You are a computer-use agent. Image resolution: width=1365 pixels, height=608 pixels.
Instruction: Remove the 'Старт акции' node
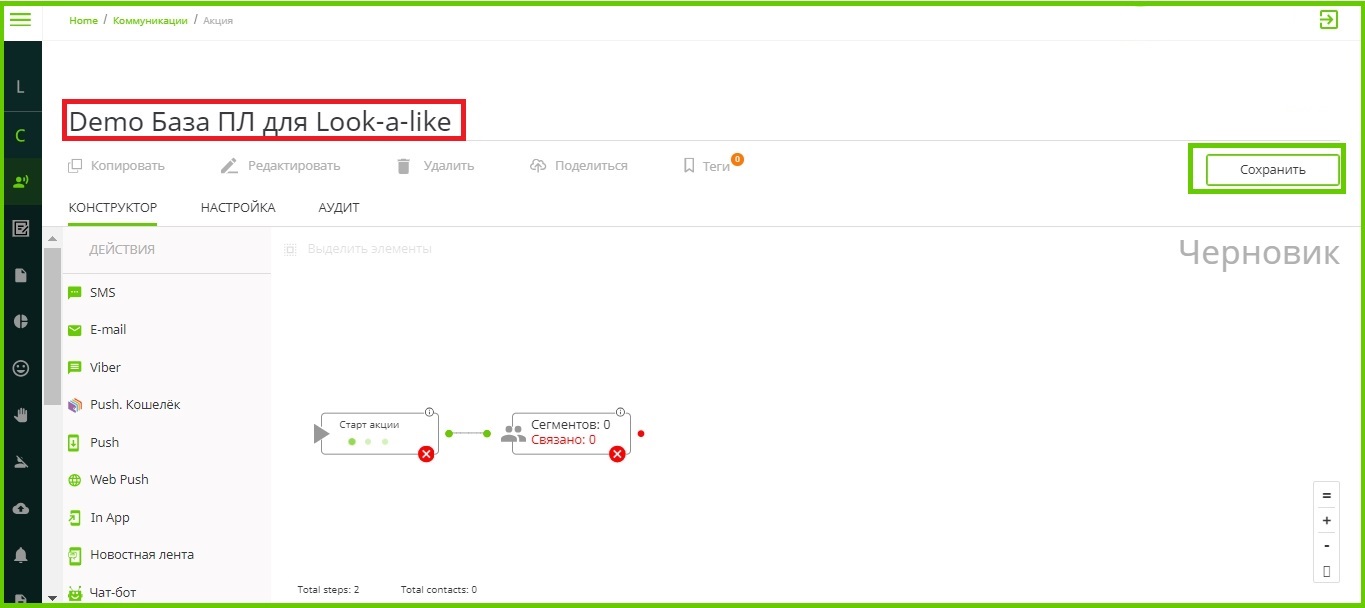[x=426, y=454]
